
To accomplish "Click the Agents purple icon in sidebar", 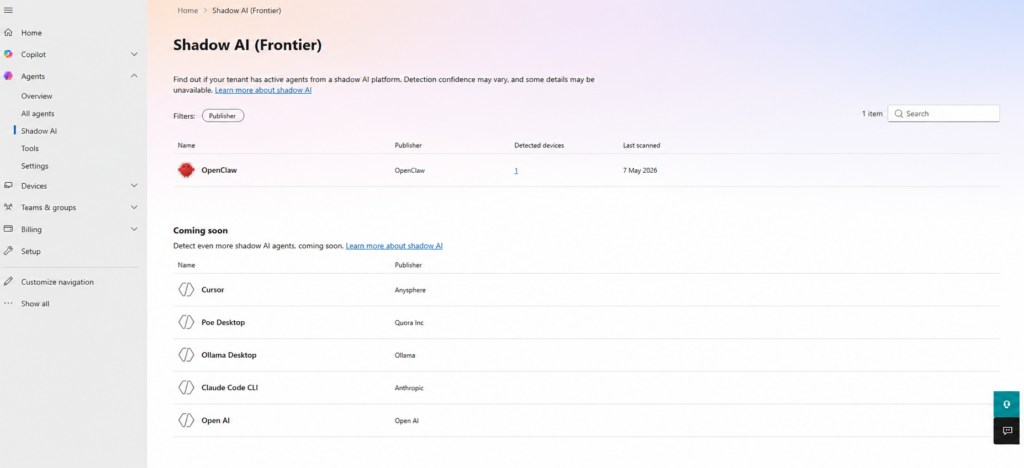I will [8, 76].
